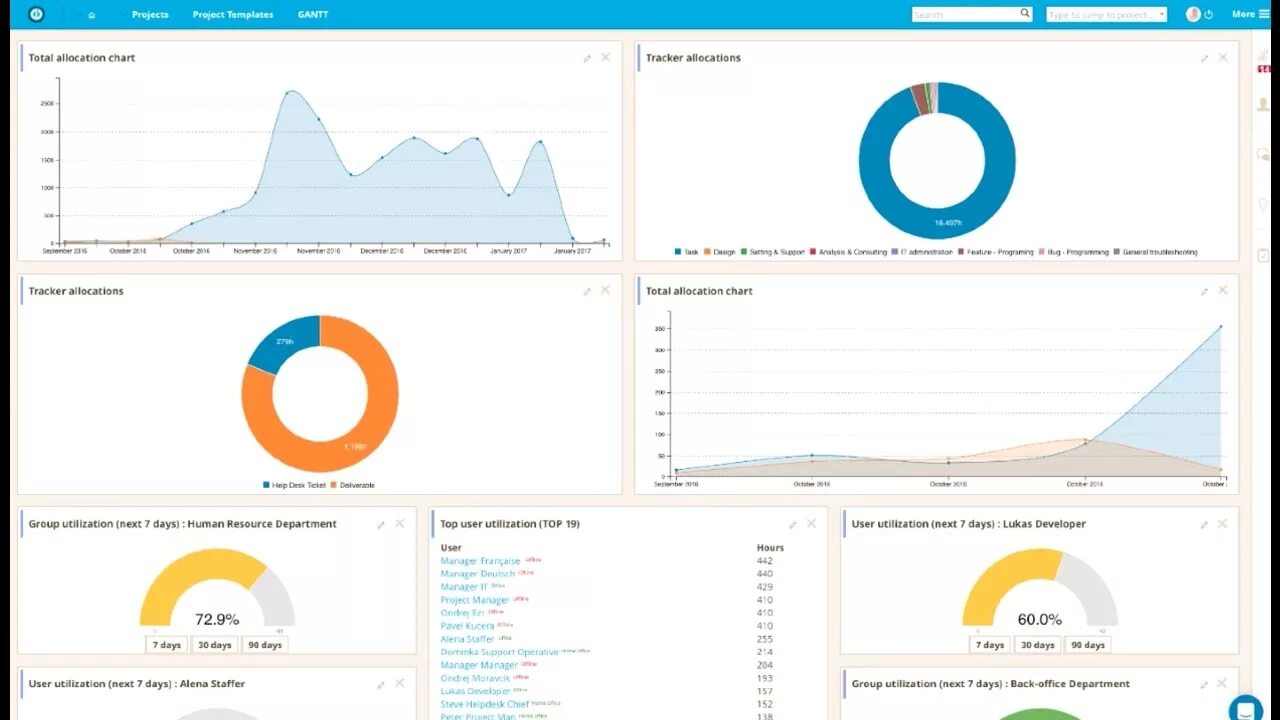Click the 279h blue donut segment
This screenshot has height=720, width=1280.
coord(285,342)
